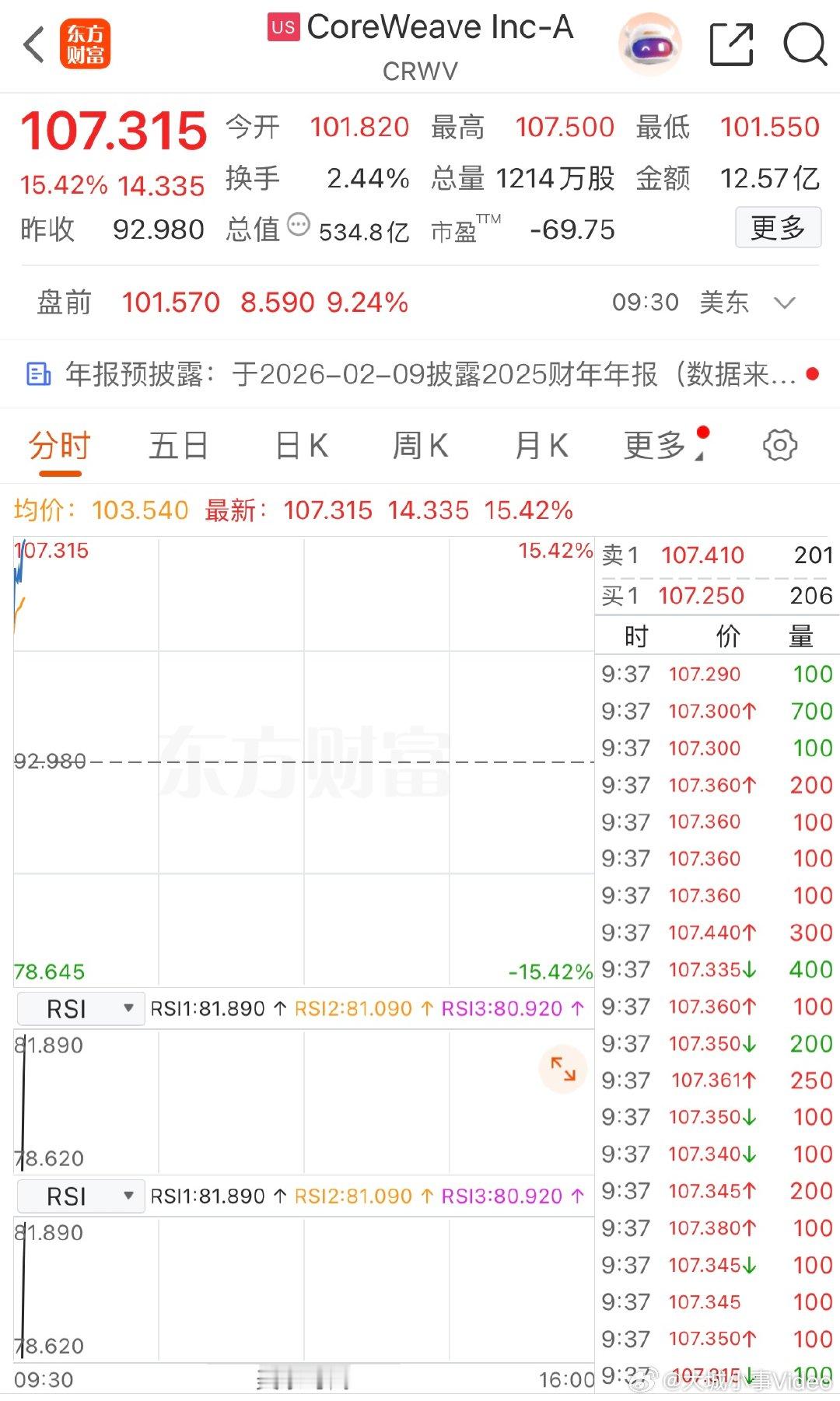Click the first RSI sub-chart
The width and height of the screenshot is (840, 1401).
coord(304,1102)
